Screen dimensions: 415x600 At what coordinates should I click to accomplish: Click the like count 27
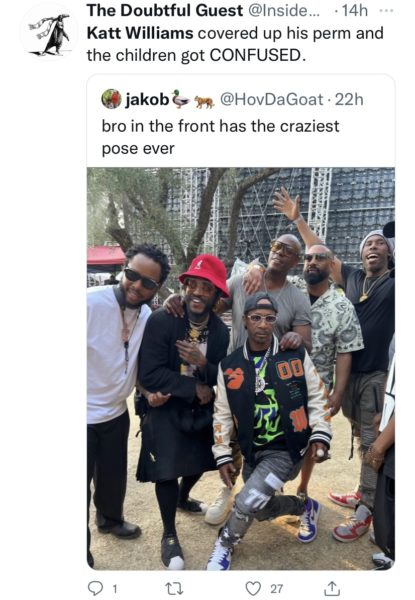(277, 589)
